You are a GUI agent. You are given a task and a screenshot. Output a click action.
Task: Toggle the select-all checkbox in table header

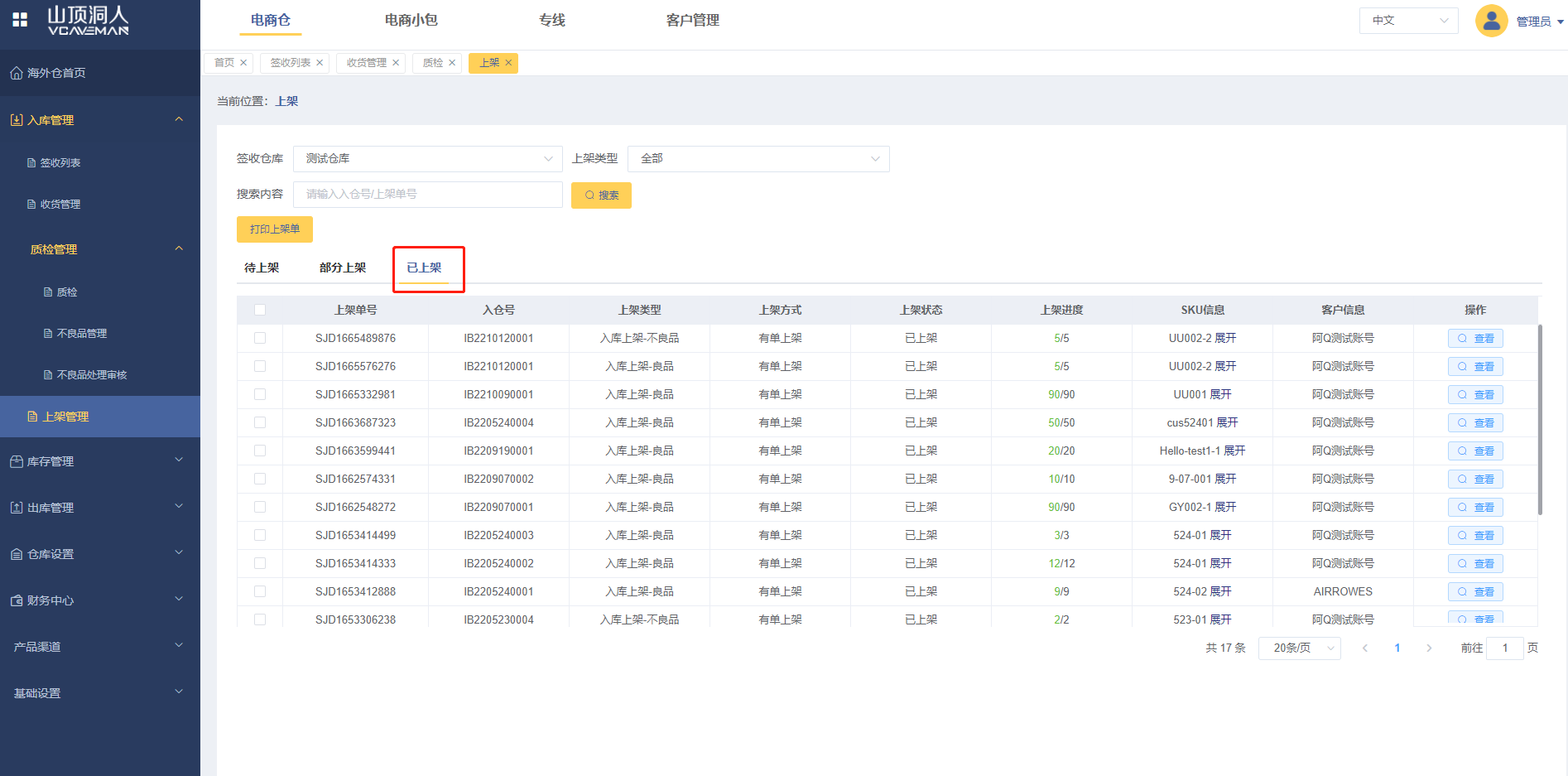point(260,310)
